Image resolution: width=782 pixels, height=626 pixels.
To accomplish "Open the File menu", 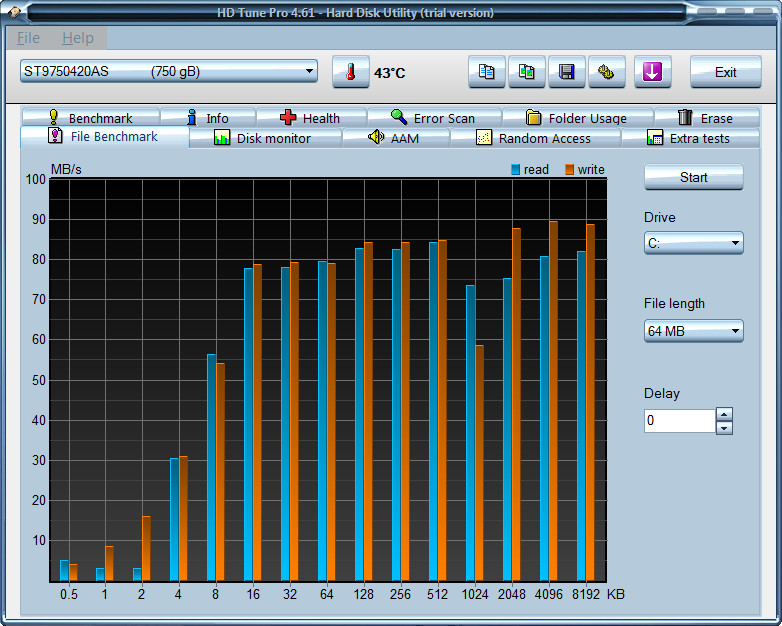I will 28,38.
